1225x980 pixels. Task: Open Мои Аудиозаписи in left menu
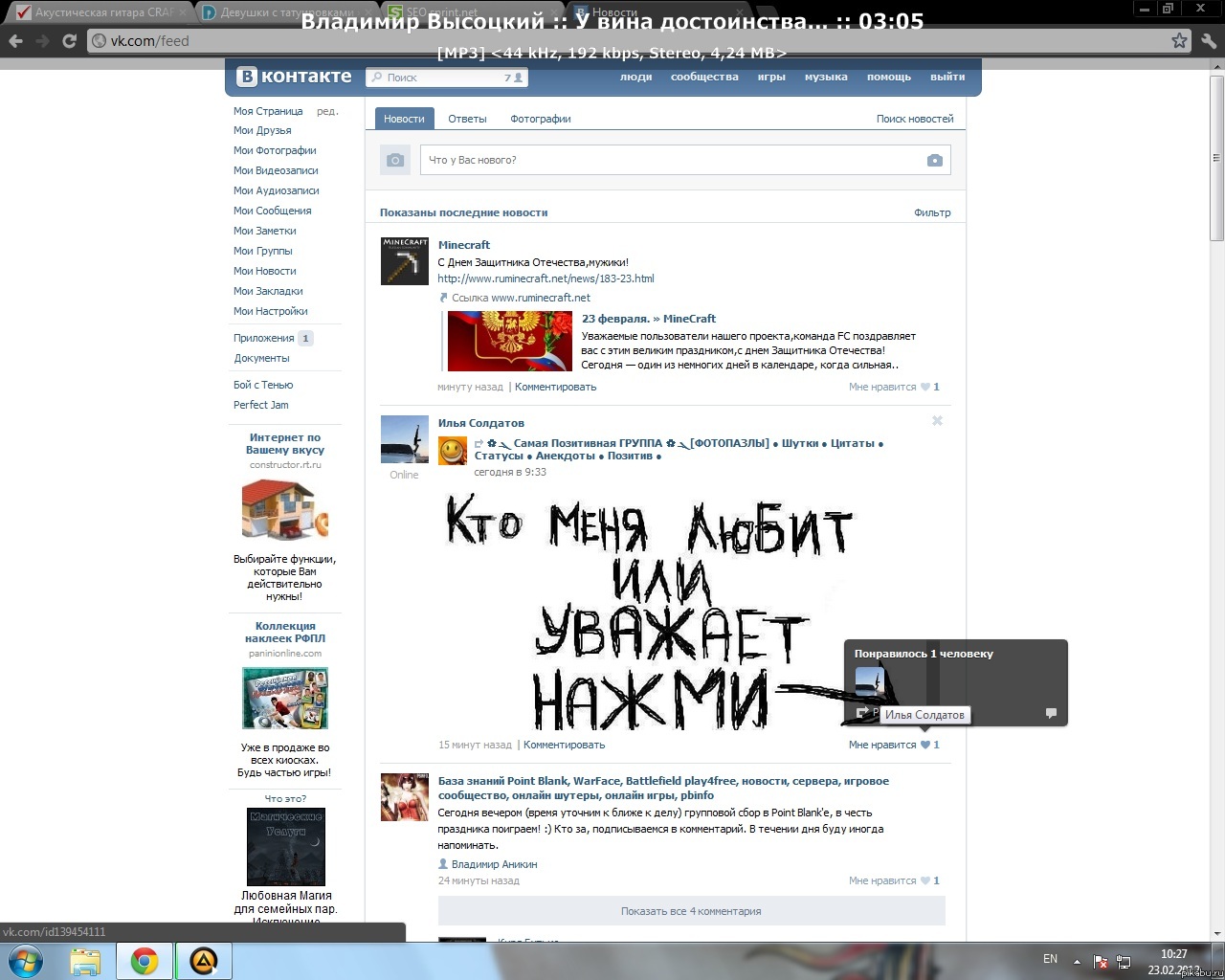(276, 190)
